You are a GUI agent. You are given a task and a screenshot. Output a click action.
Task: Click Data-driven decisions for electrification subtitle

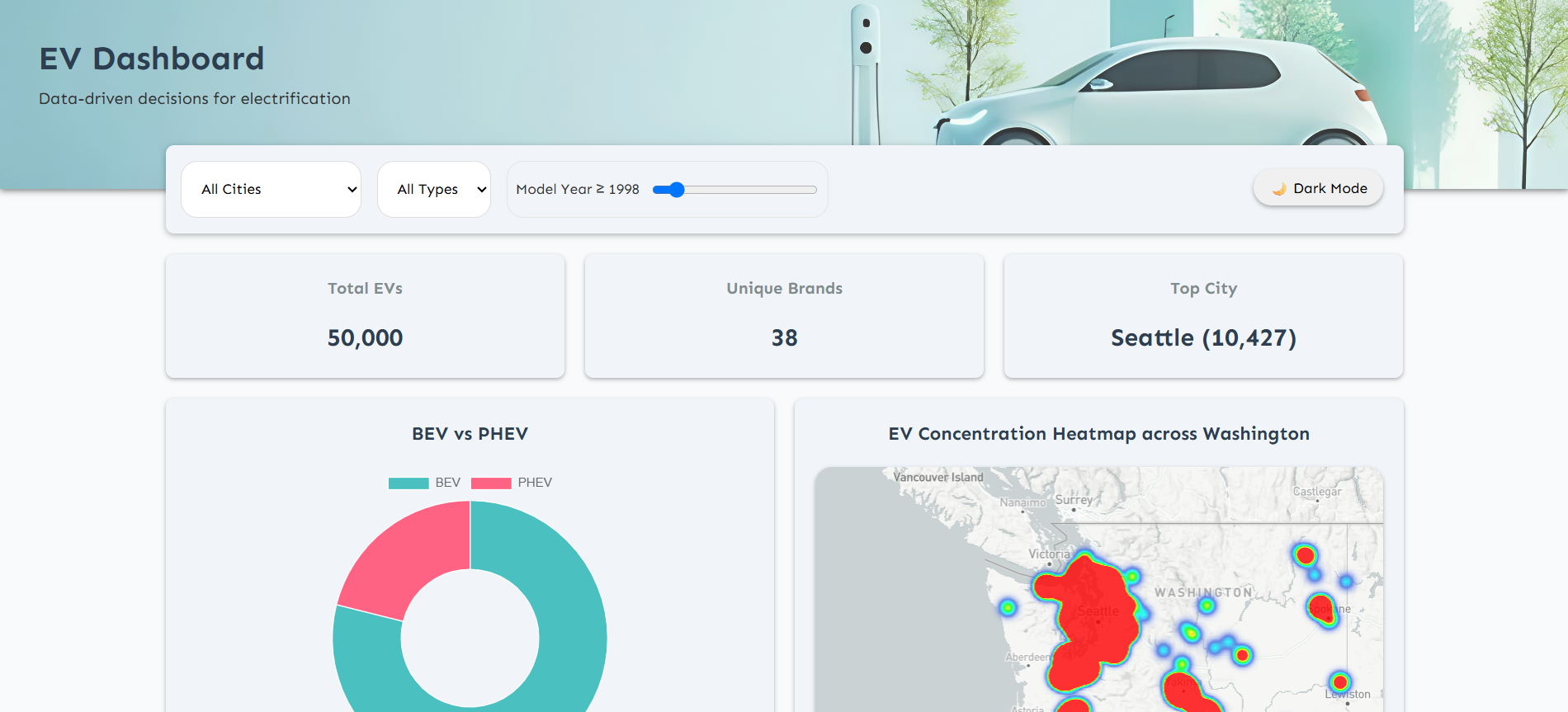[x=195, y=98]
